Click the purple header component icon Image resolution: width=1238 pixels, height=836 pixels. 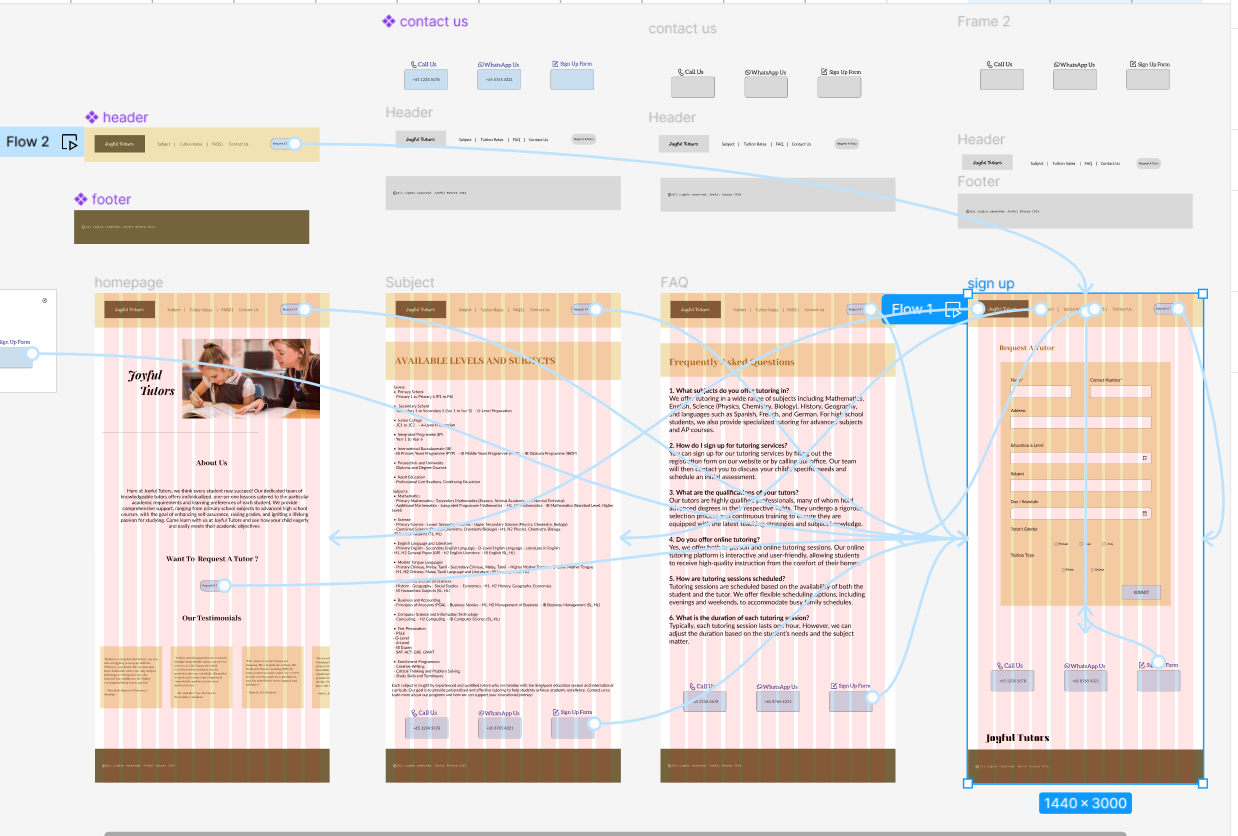click(x=92, y=117)
